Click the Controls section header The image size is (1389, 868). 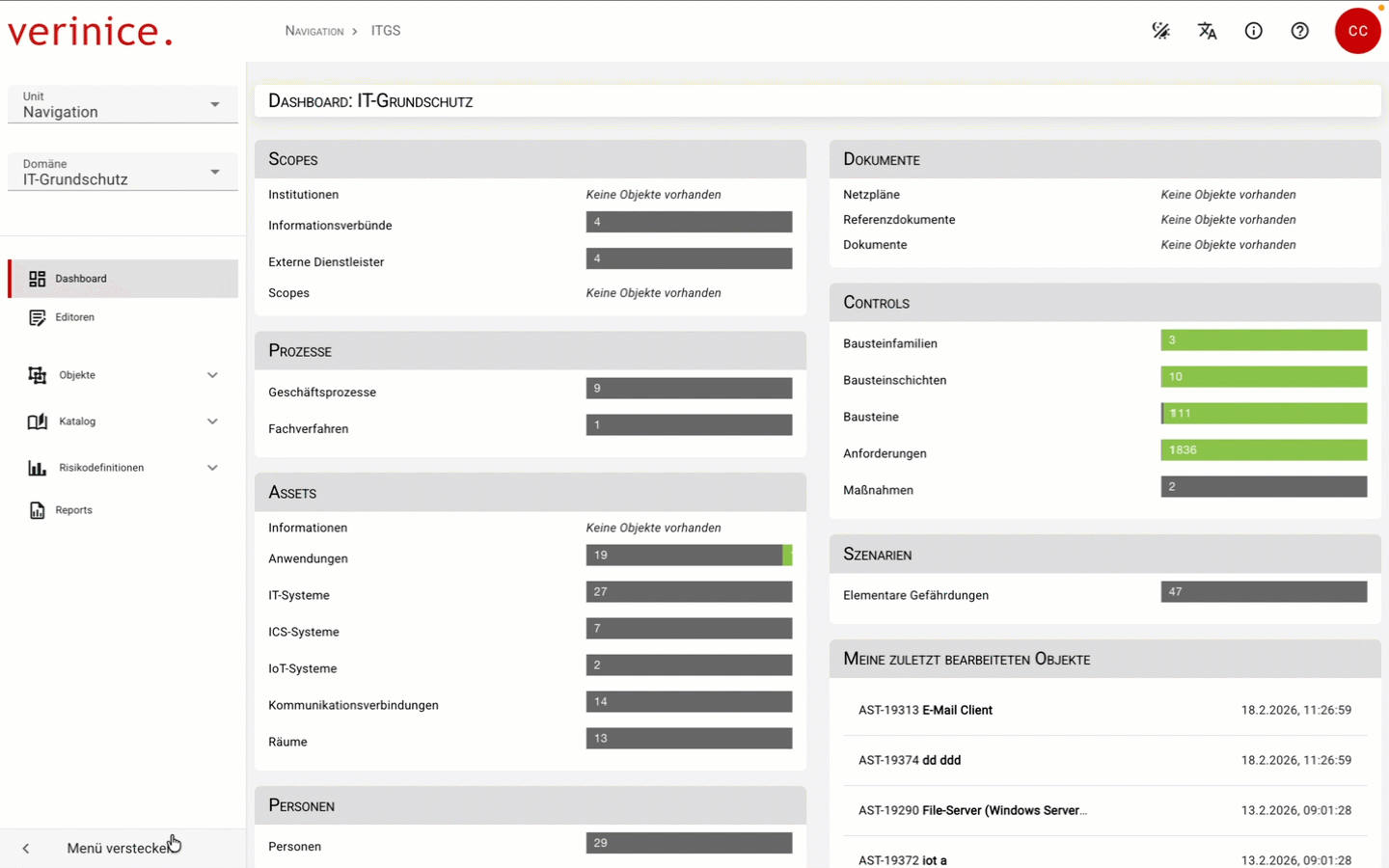coord(1105,303)
